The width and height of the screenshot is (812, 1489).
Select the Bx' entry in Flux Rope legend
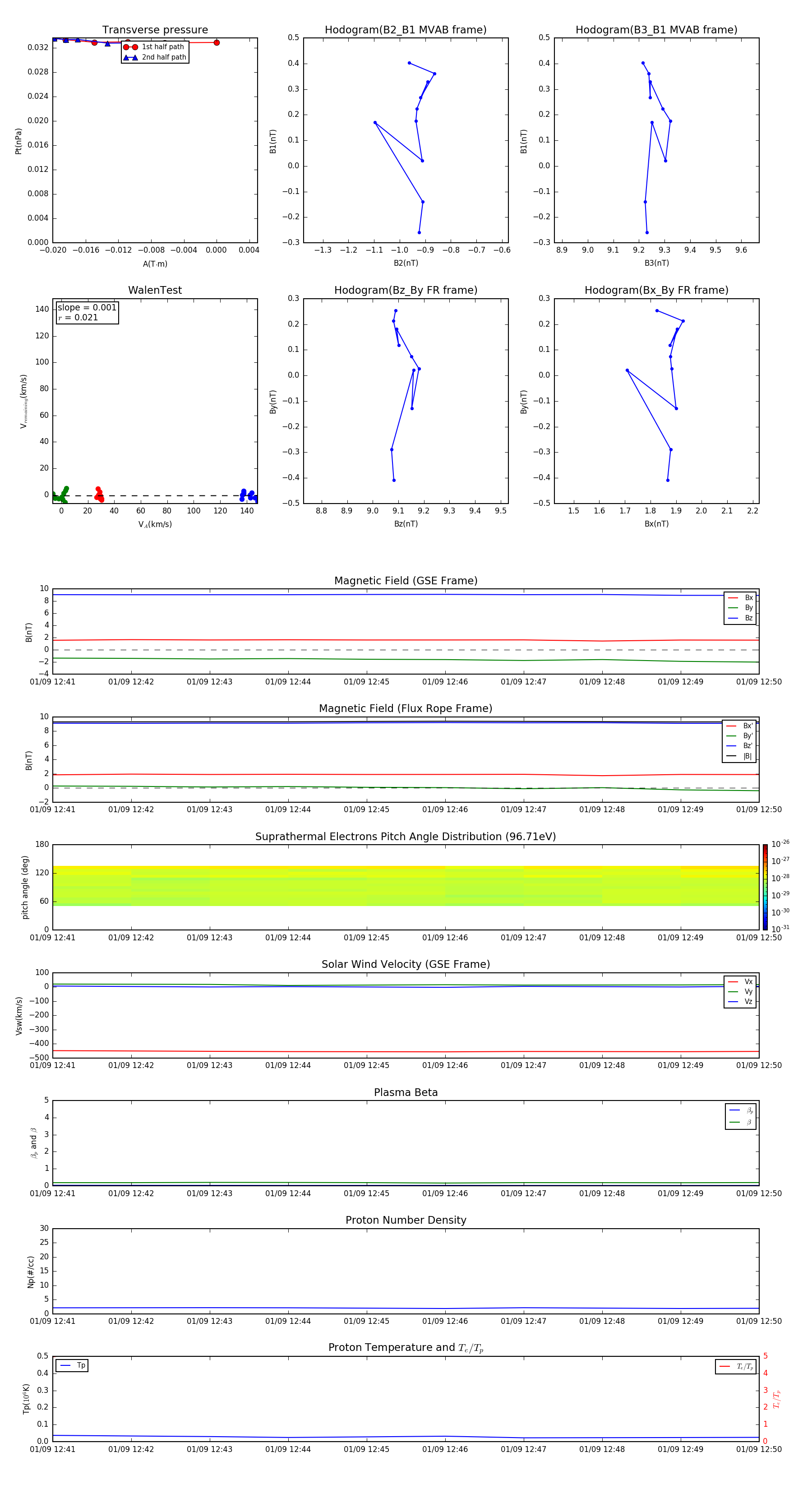point(739,726)
